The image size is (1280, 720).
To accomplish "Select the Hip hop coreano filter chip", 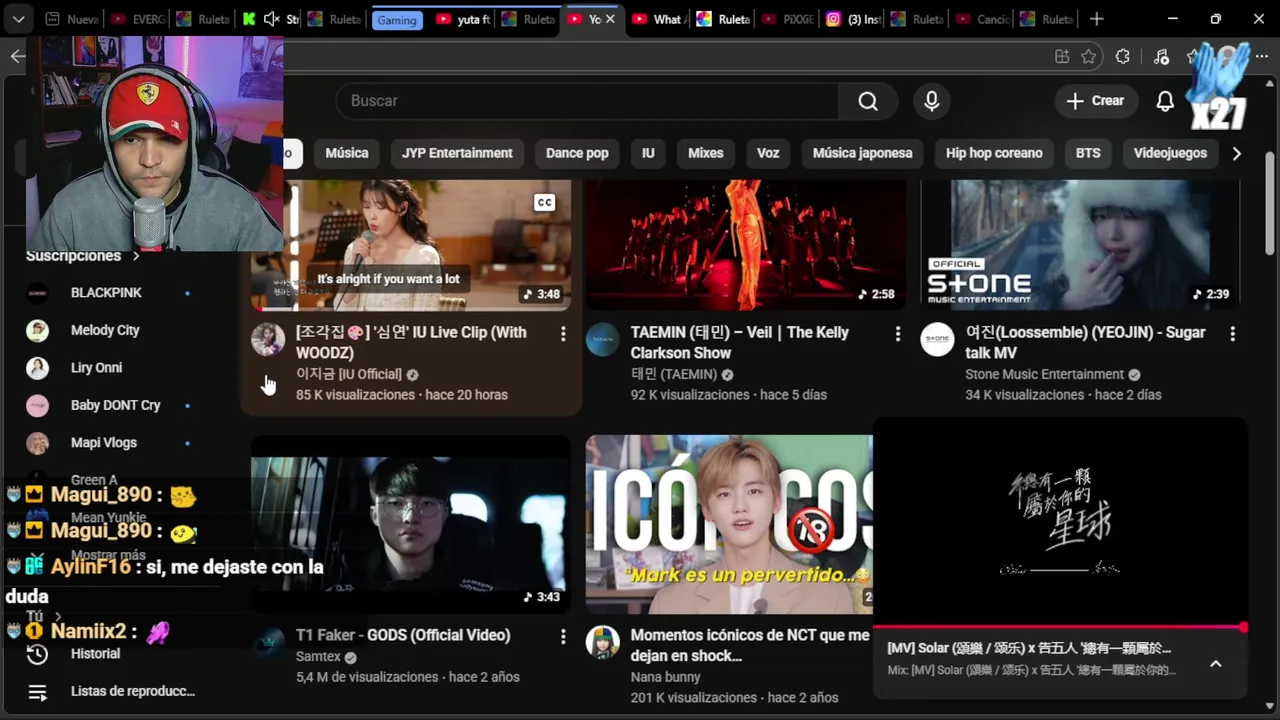I will click(994, 153).
